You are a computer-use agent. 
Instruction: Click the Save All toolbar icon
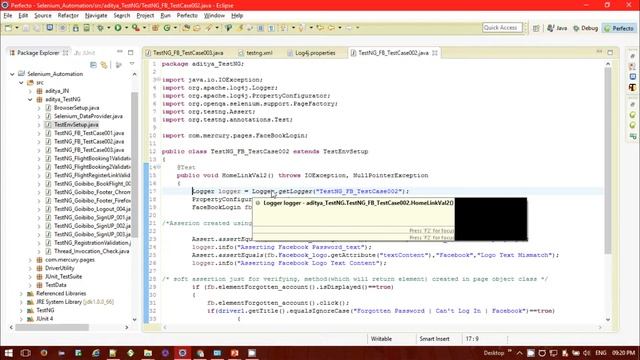coord(37,28)
